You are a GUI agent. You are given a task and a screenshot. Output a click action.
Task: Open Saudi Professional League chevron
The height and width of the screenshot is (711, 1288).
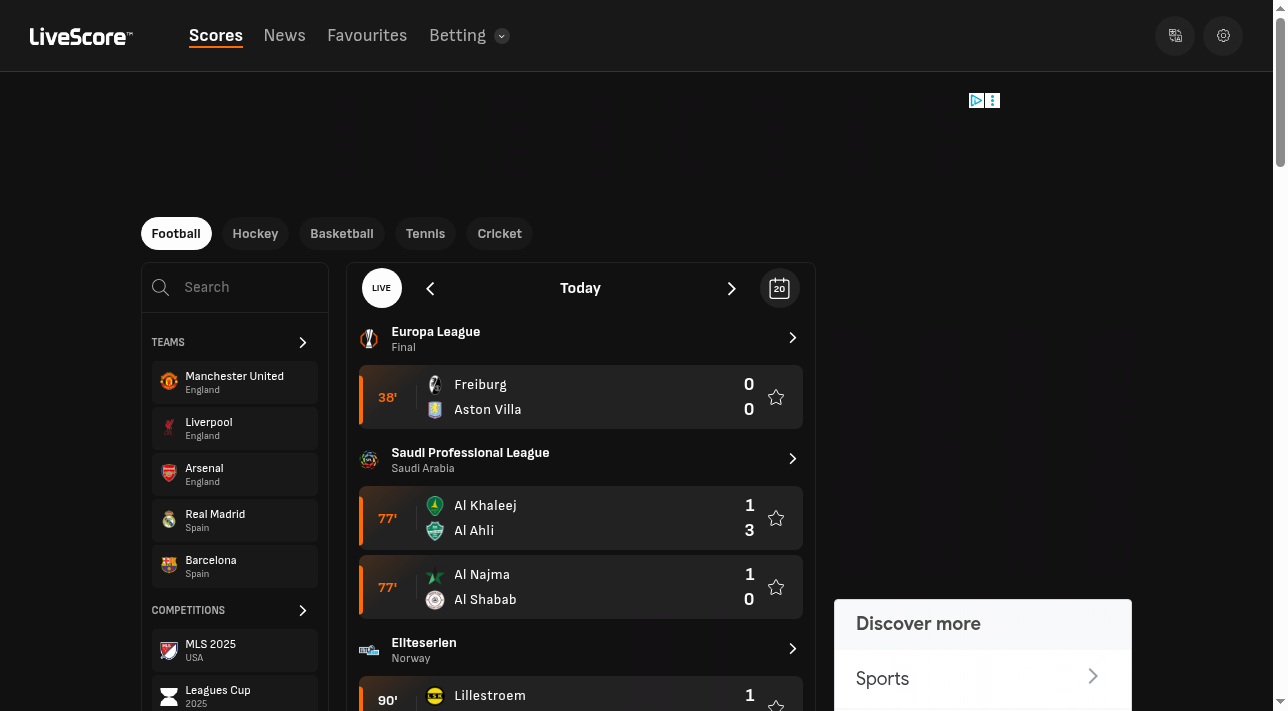tap(792, 459)
